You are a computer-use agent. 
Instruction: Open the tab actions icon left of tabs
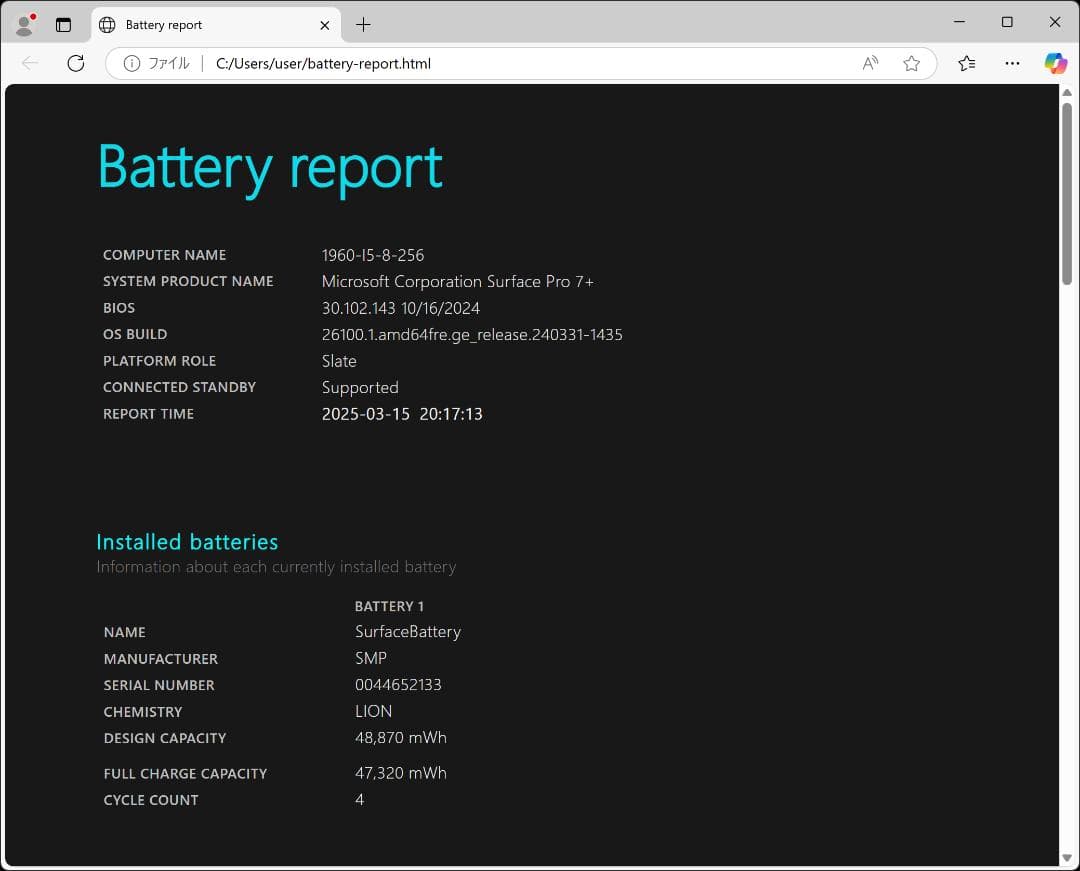[63, 24]
